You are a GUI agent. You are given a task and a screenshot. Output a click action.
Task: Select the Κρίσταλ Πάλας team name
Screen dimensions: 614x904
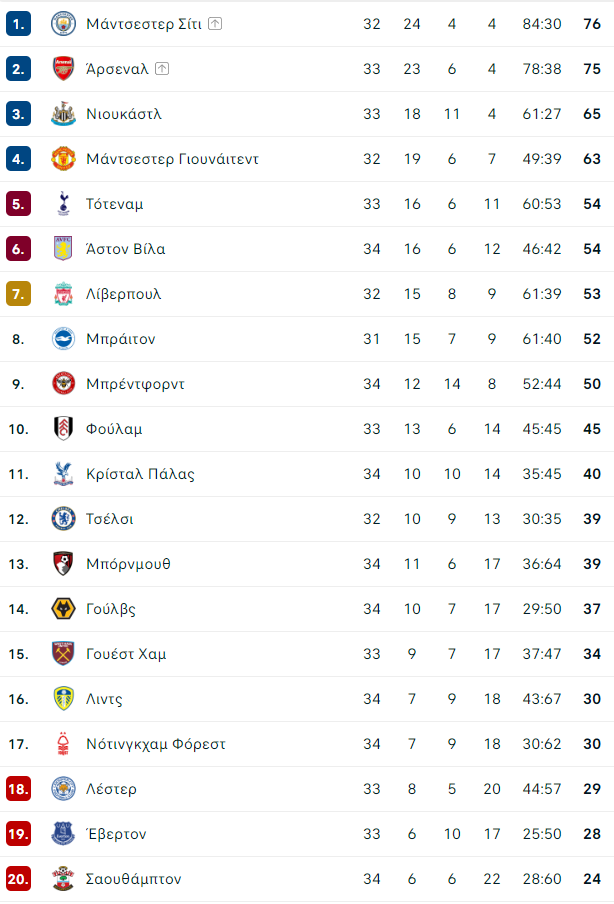pos(141,474)
